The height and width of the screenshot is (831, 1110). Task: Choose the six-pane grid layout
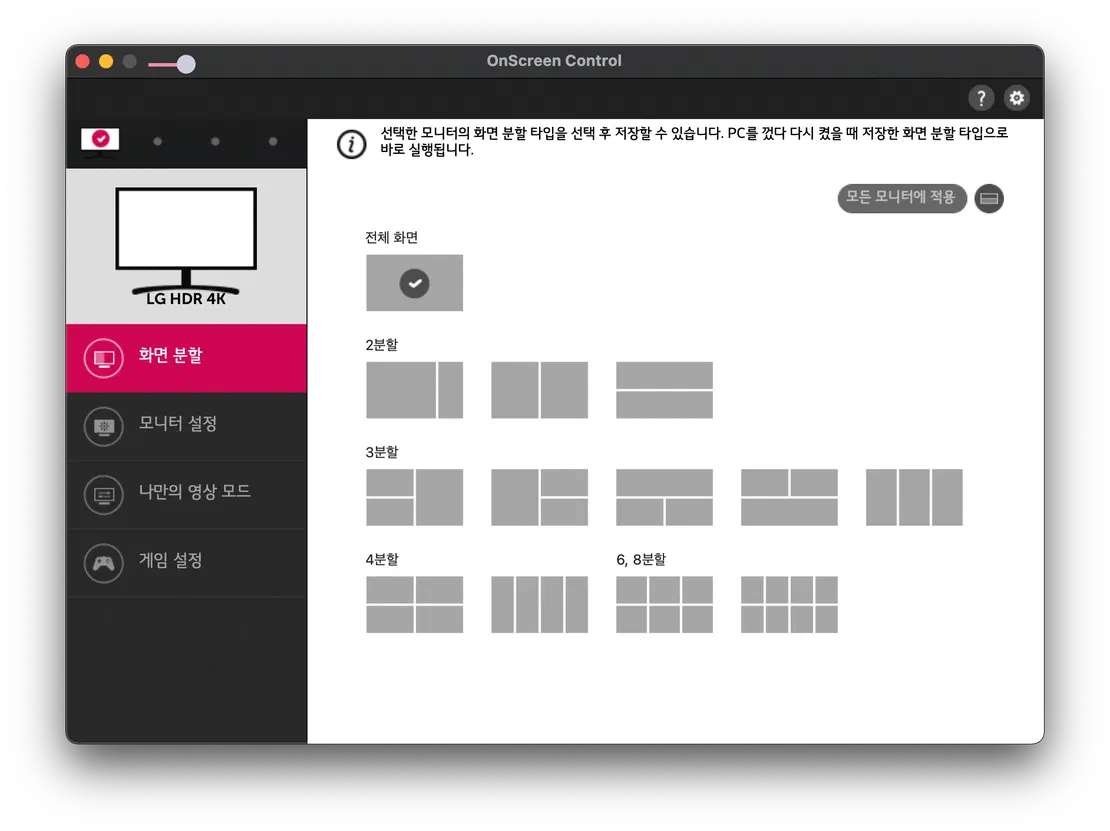[664, 604]
